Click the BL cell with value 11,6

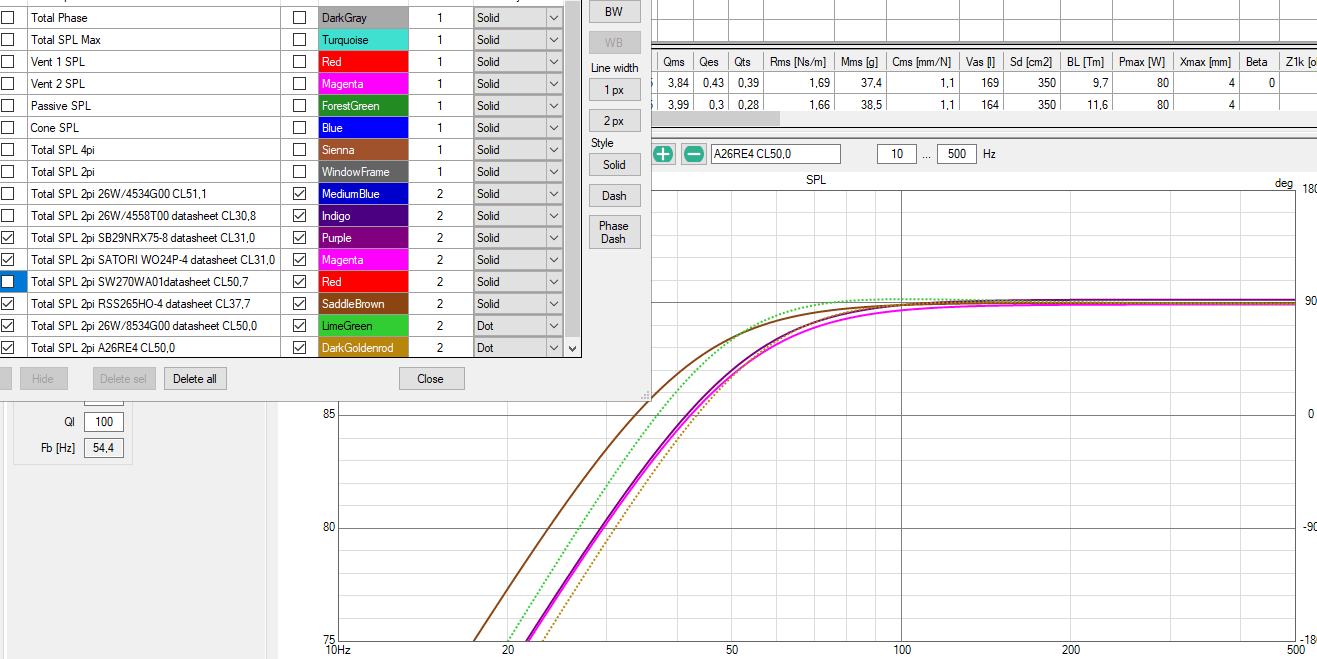[1086, 104]
